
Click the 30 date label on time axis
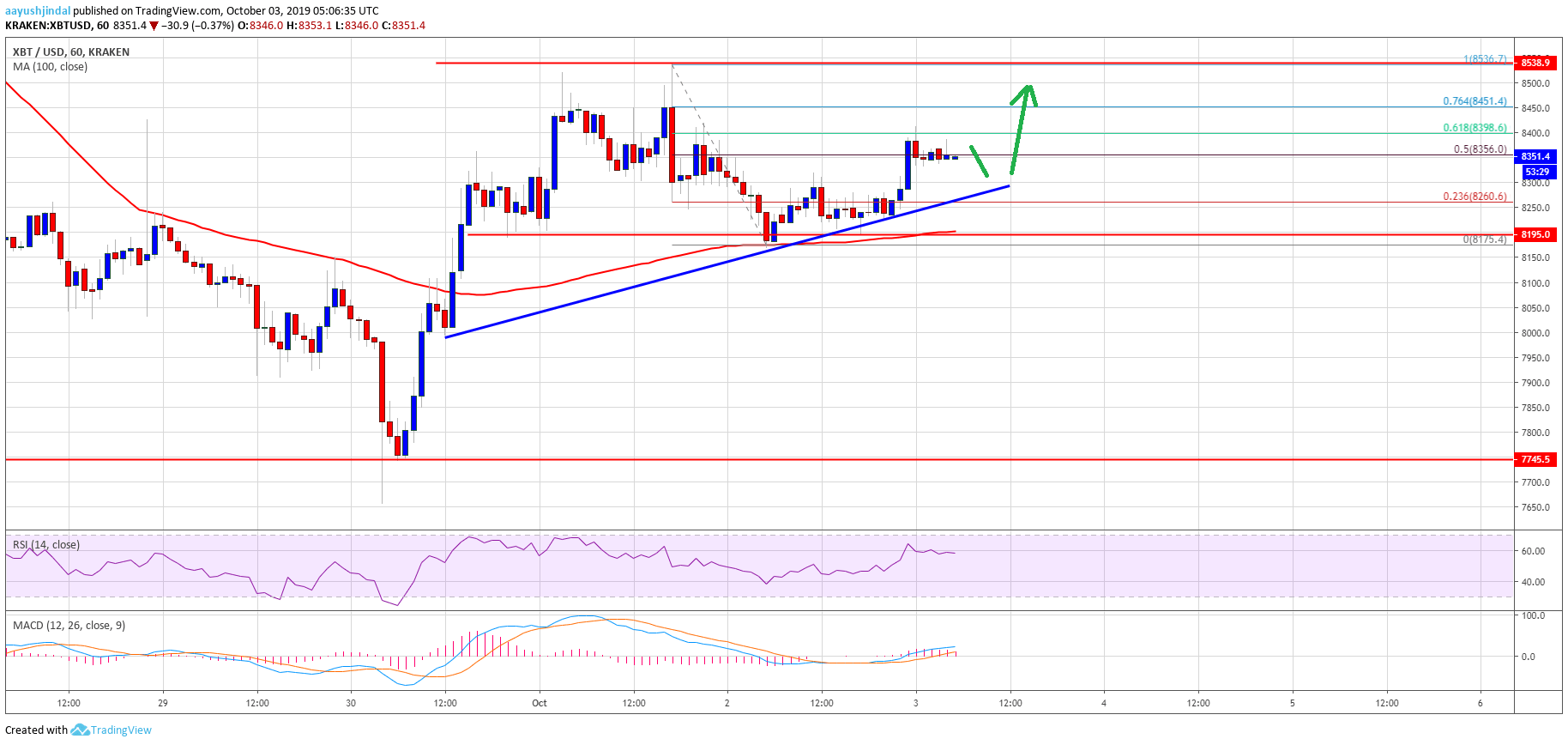tap(351, 703)
